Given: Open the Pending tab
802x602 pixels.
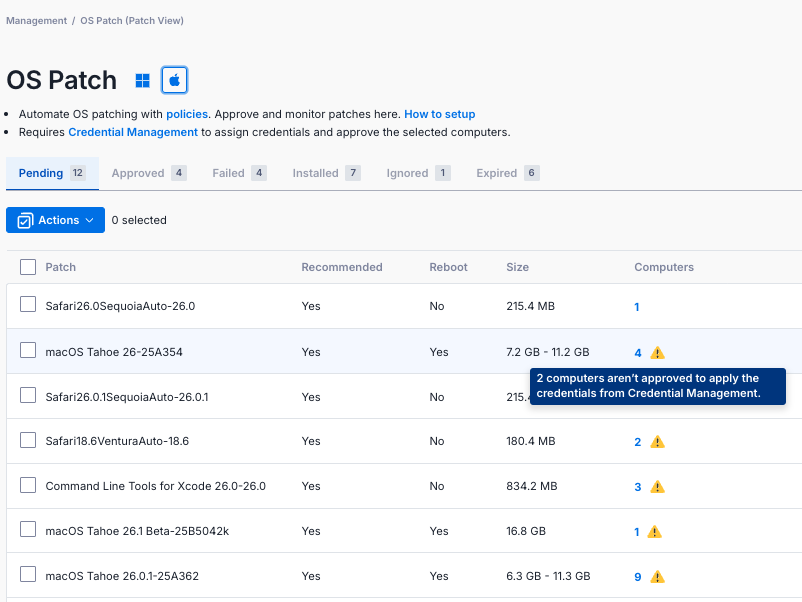Looking at the screenshot, I should (52, 173).
